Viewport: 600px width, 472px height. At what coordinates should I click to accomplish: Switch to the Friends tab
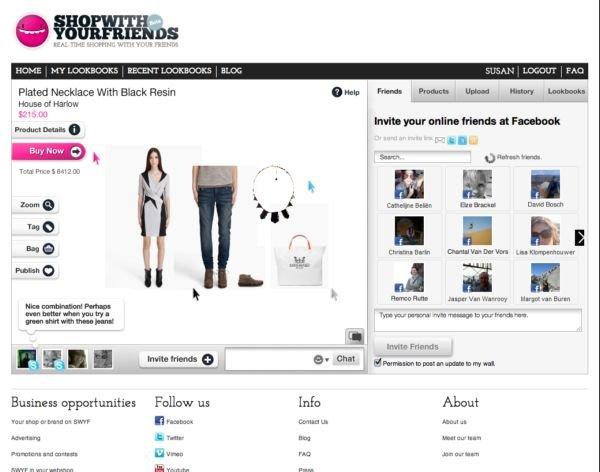pyautogui.click(x=390, y=91)
